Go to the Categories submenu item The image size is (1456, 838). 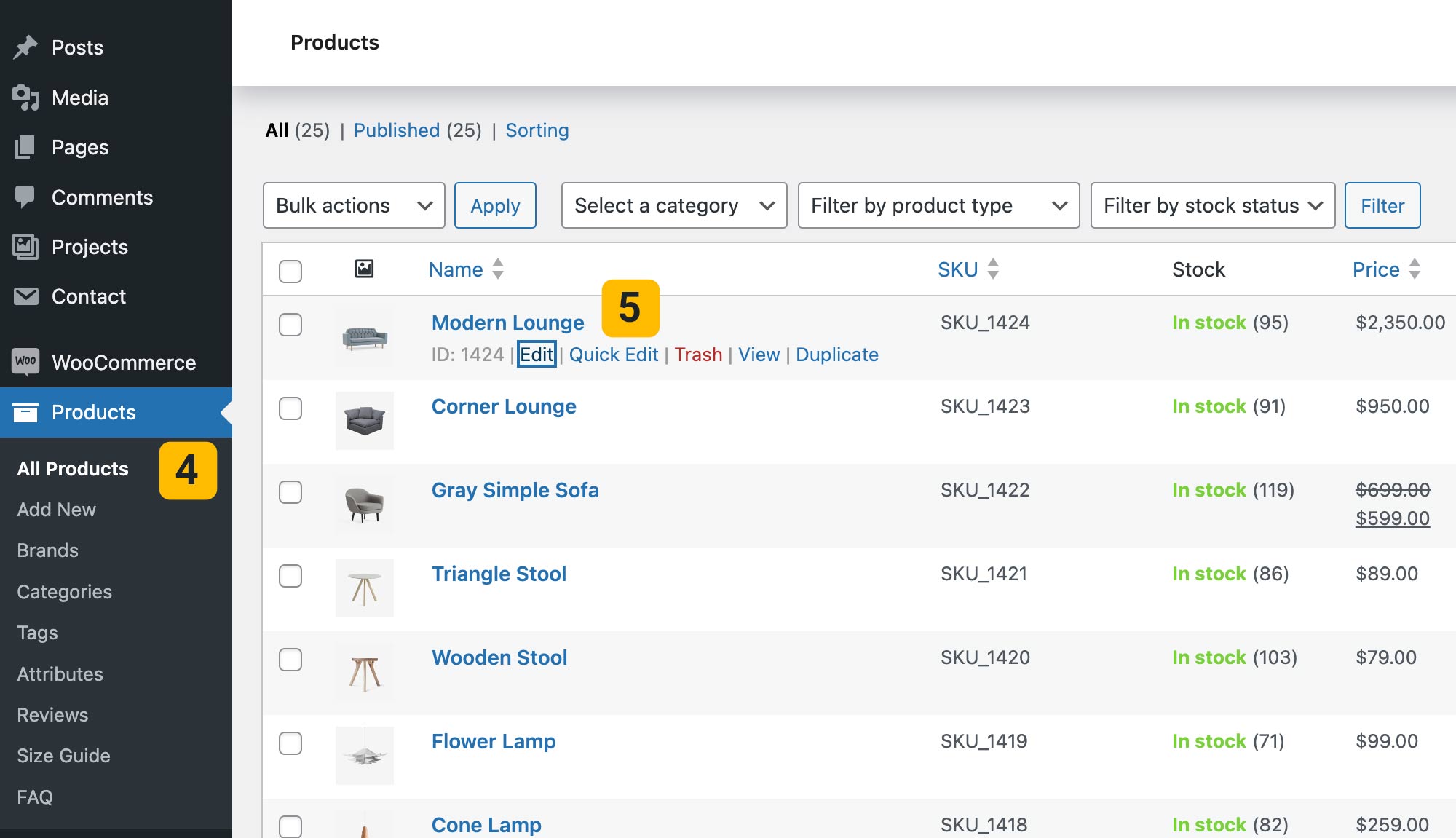[x=65, y=592]
